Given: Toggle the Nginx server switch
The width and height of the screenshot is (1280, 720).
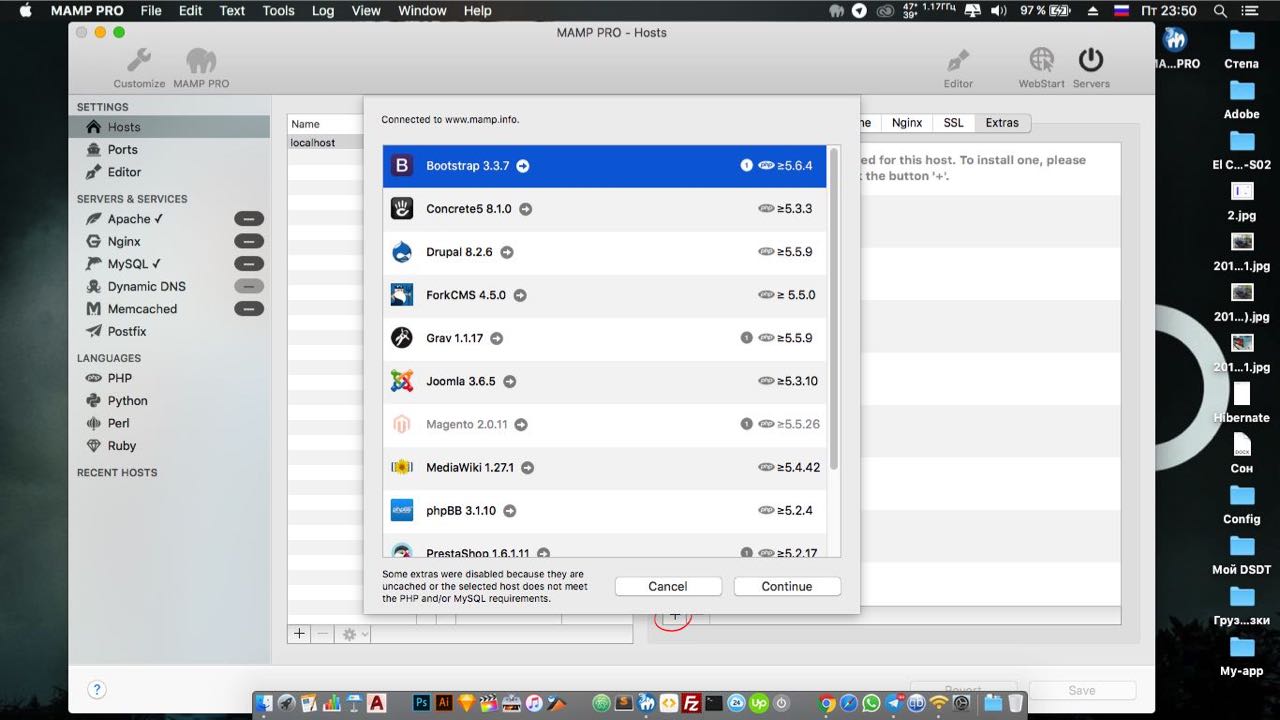Looking at the screenshot, I should 249,241.
